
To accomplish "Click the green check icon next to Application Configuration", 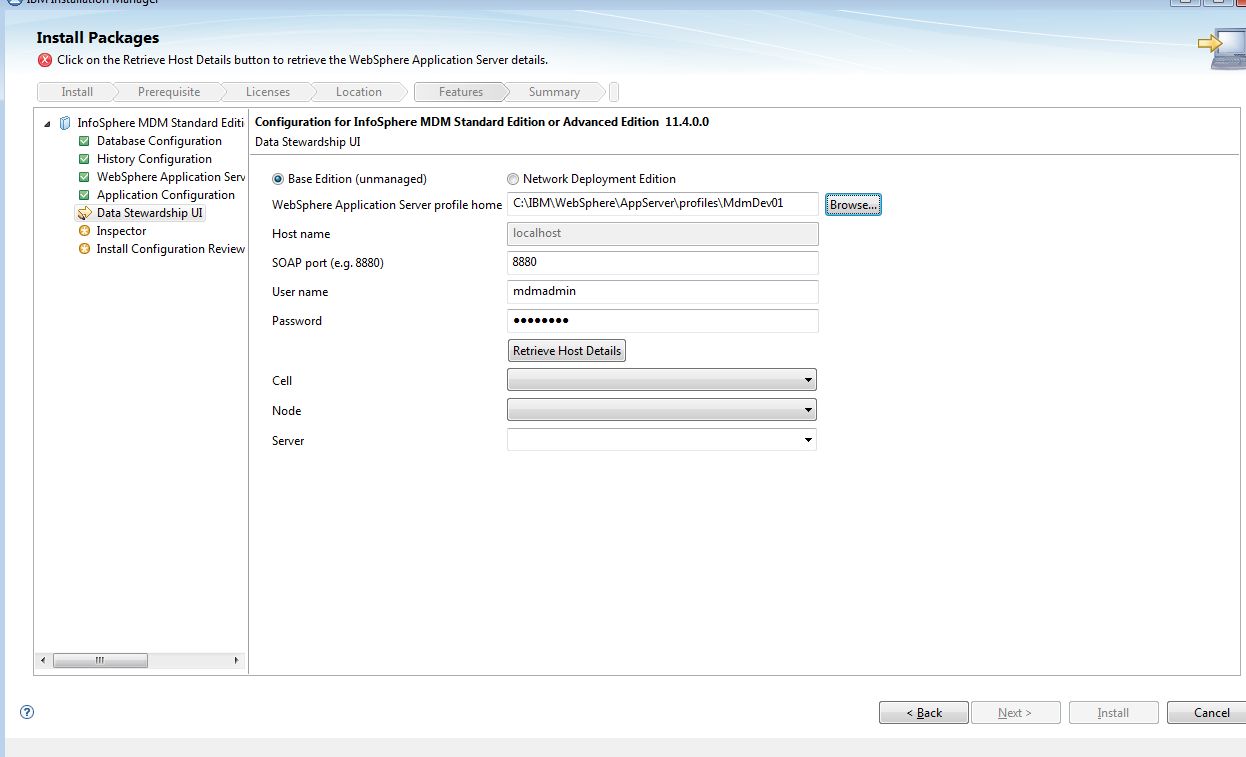I will tap(84, 195).
